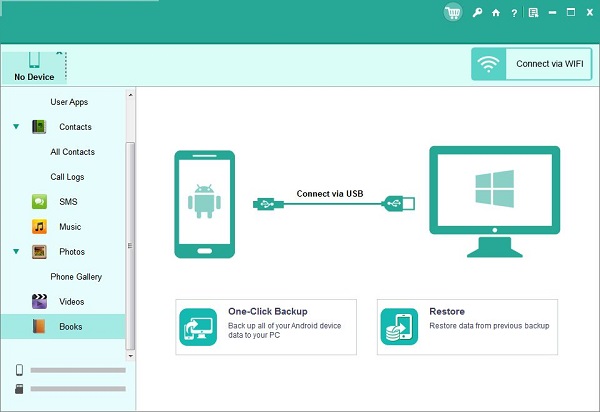600x412 pixels.
Task: Click the key register icon
Action: [x=478, y=13]
